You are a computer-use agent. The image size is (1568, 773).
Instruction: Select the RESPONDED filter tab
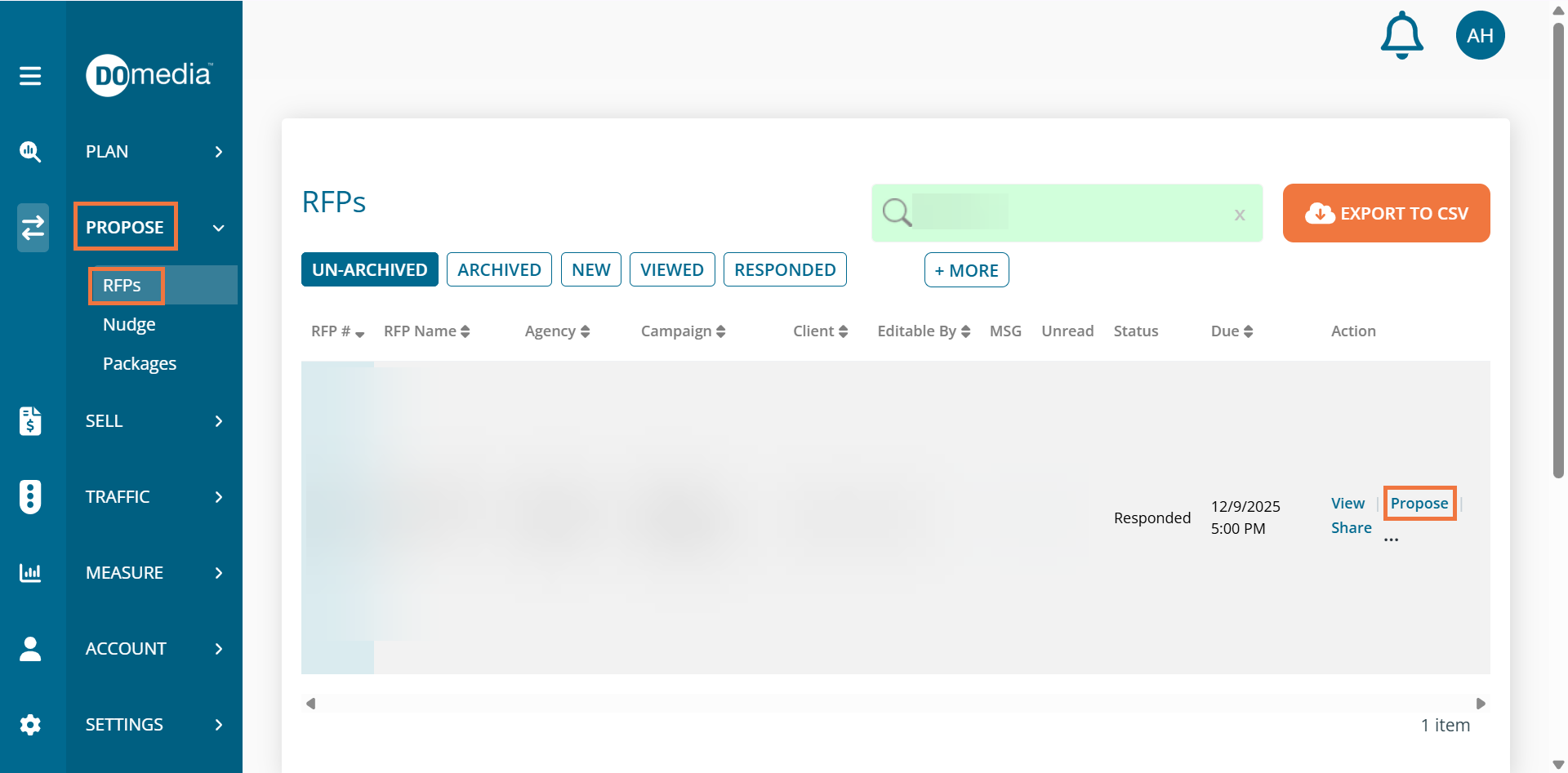pos(784,270)
